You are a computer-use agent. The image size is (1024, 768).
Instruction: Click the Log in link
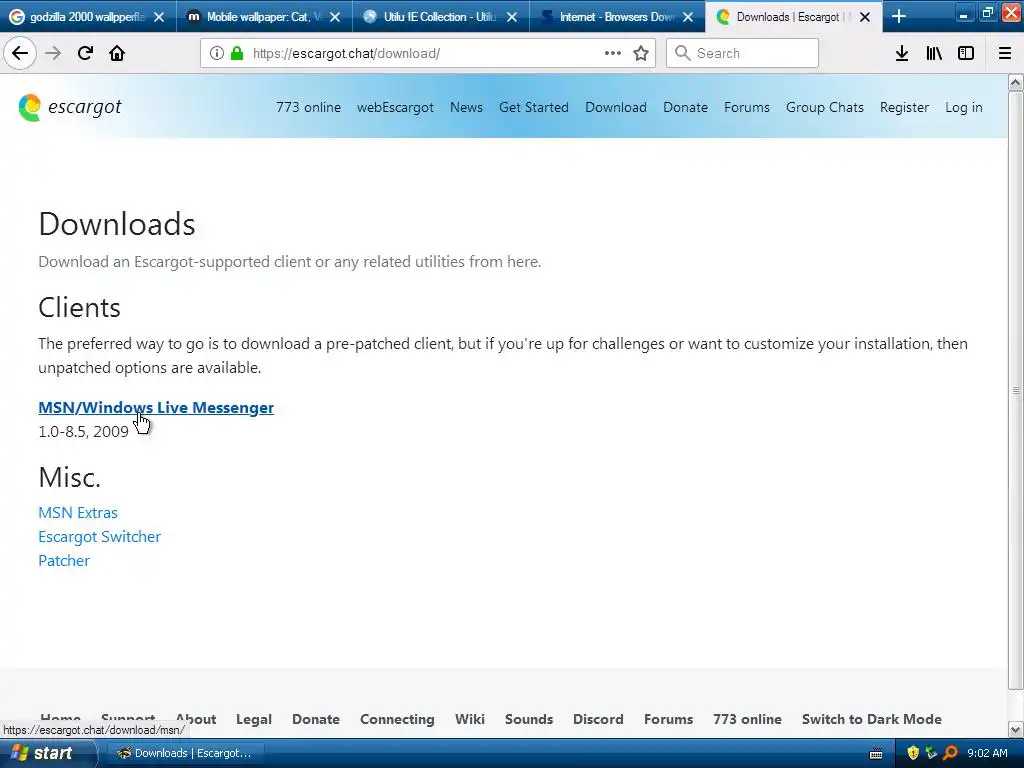pyautogui.click(x=963, y=107)
